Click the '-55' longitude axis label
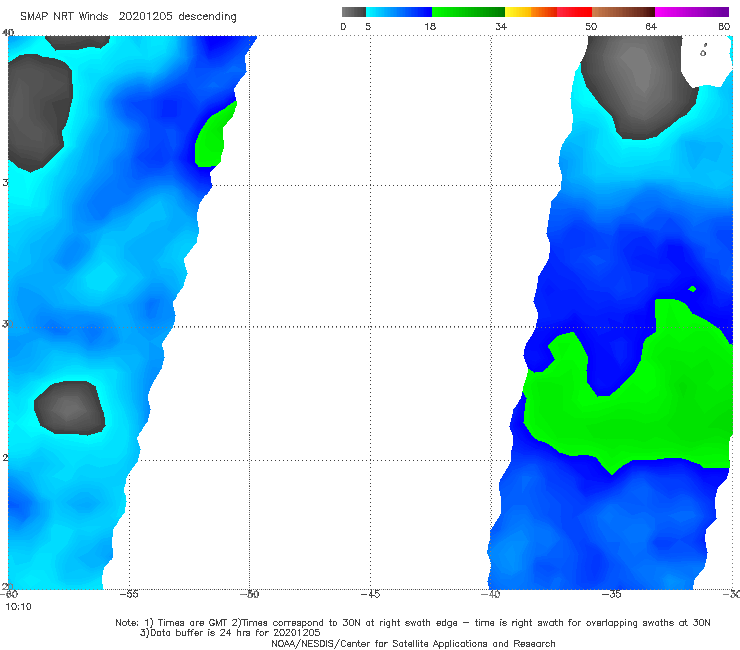Image resolution: width=740 pixels, height=650 pixels. 129,594
